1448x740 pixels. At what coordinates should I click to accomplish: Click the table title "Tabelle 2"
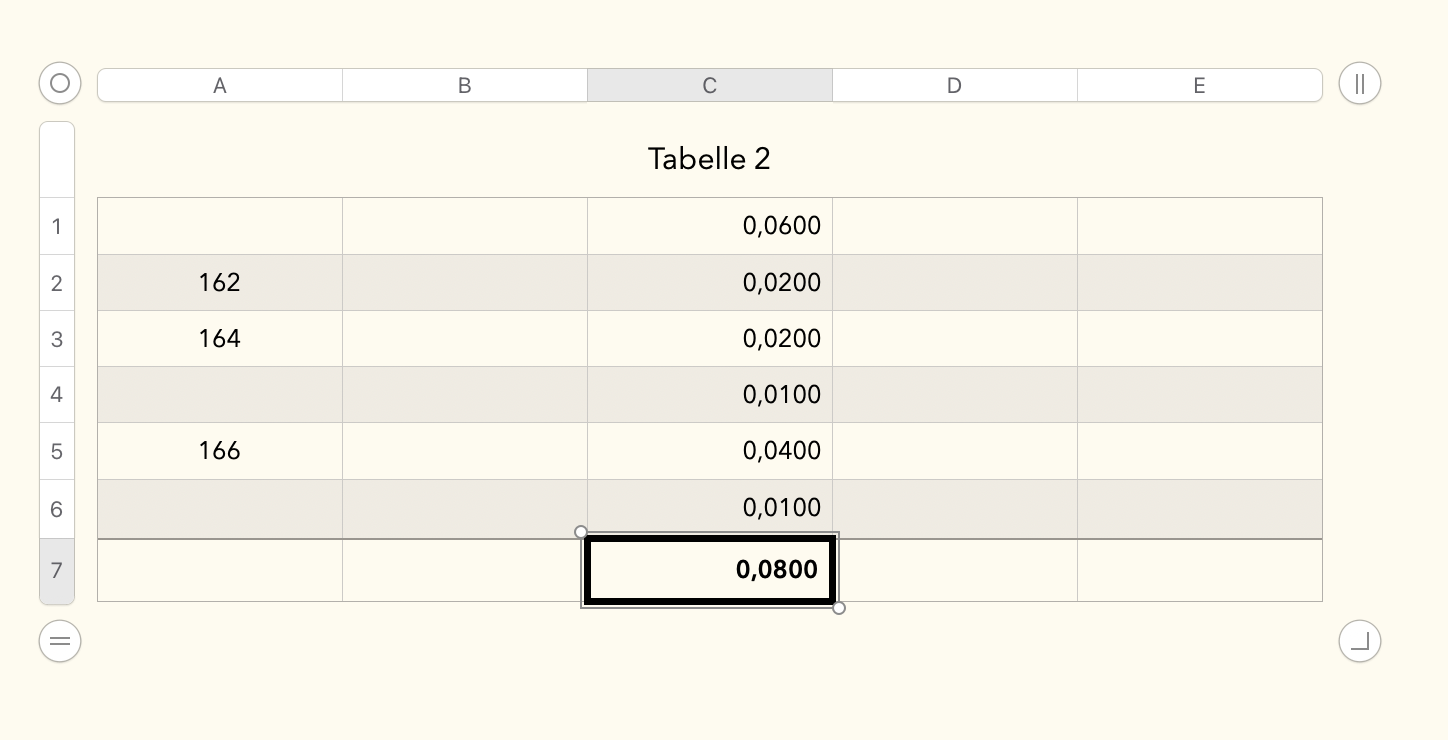click(709, 159)
